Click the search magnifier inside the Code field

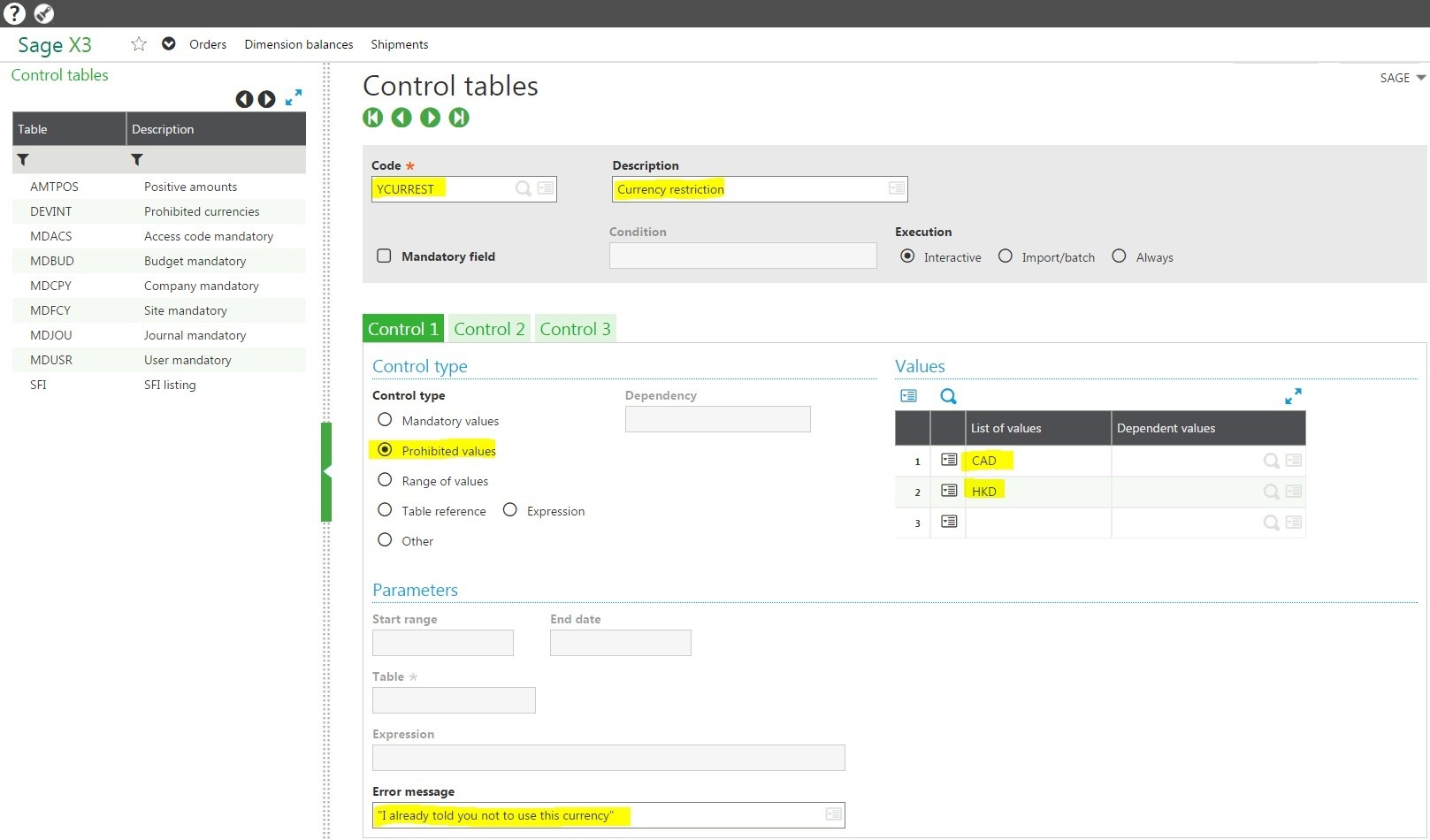pos(523,188)
